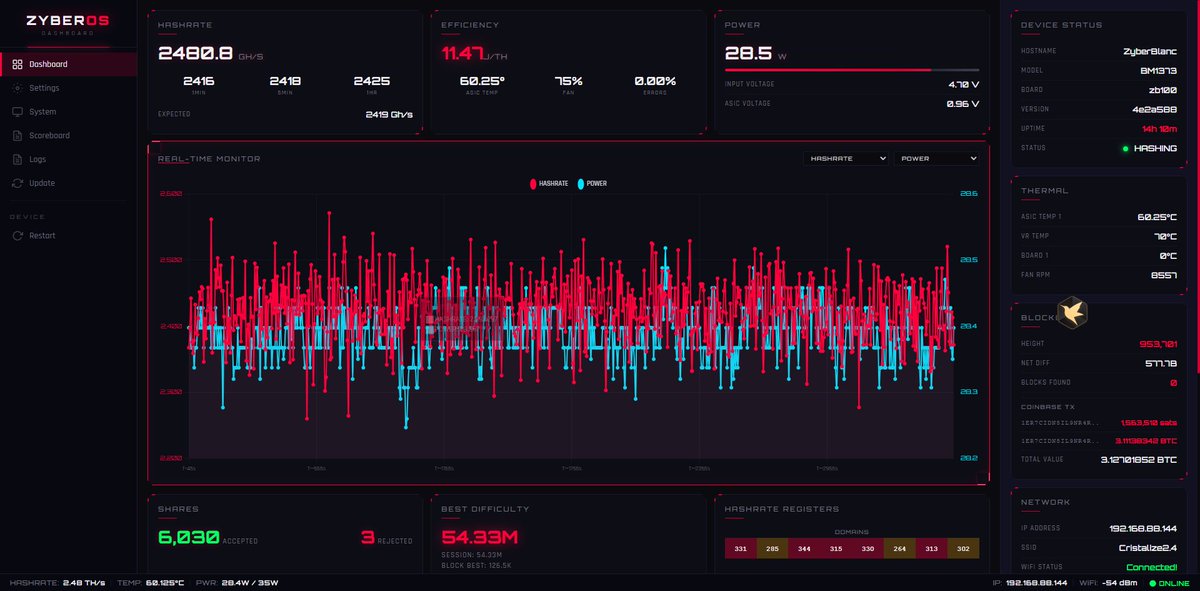The image size is (1200, 591).
Task: Click the green ONLINE indicator dot
Action: tap(1151, 583)
